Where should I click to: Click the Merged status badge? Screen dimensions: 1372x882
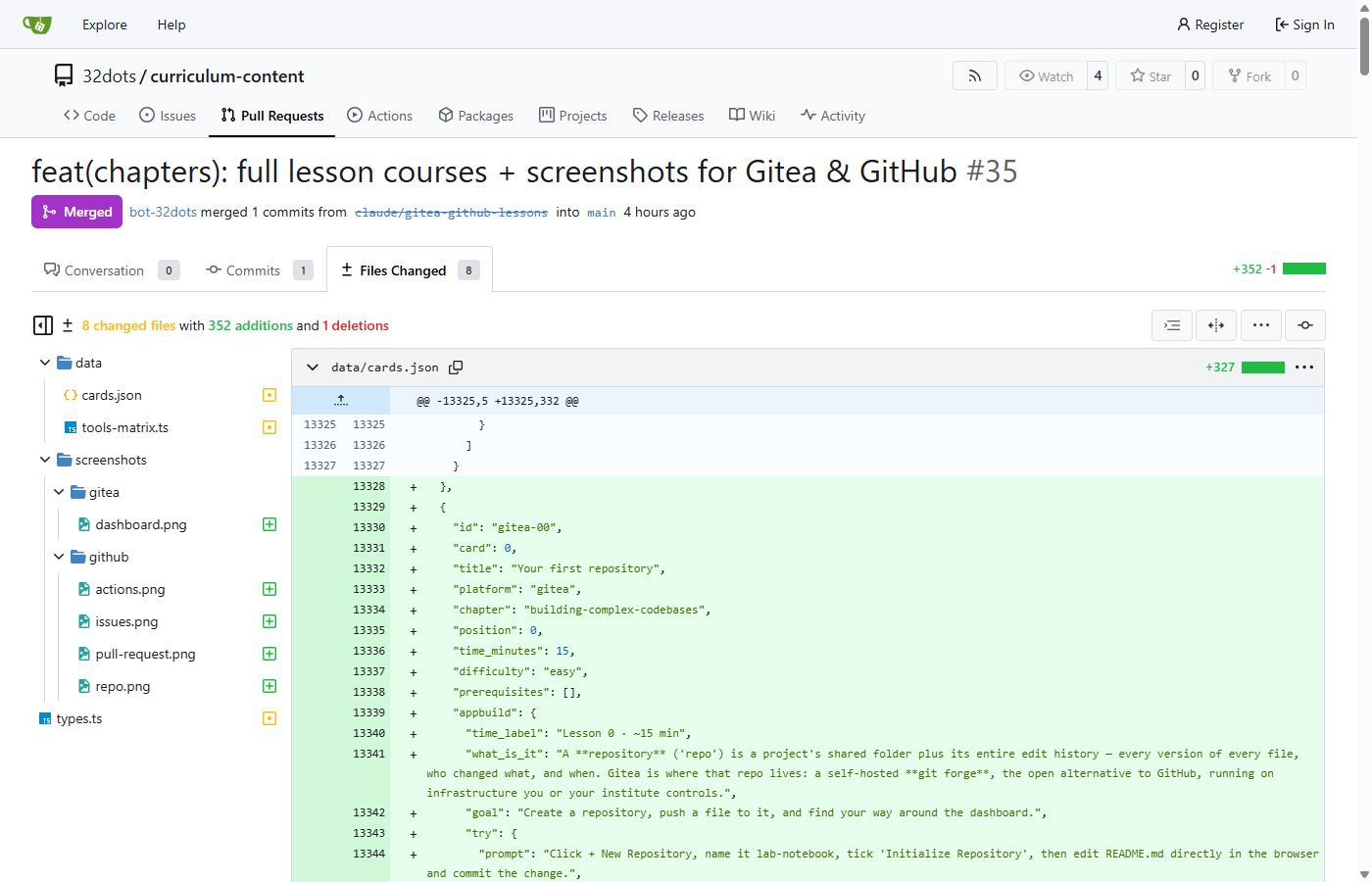click(x=76, y=212)
